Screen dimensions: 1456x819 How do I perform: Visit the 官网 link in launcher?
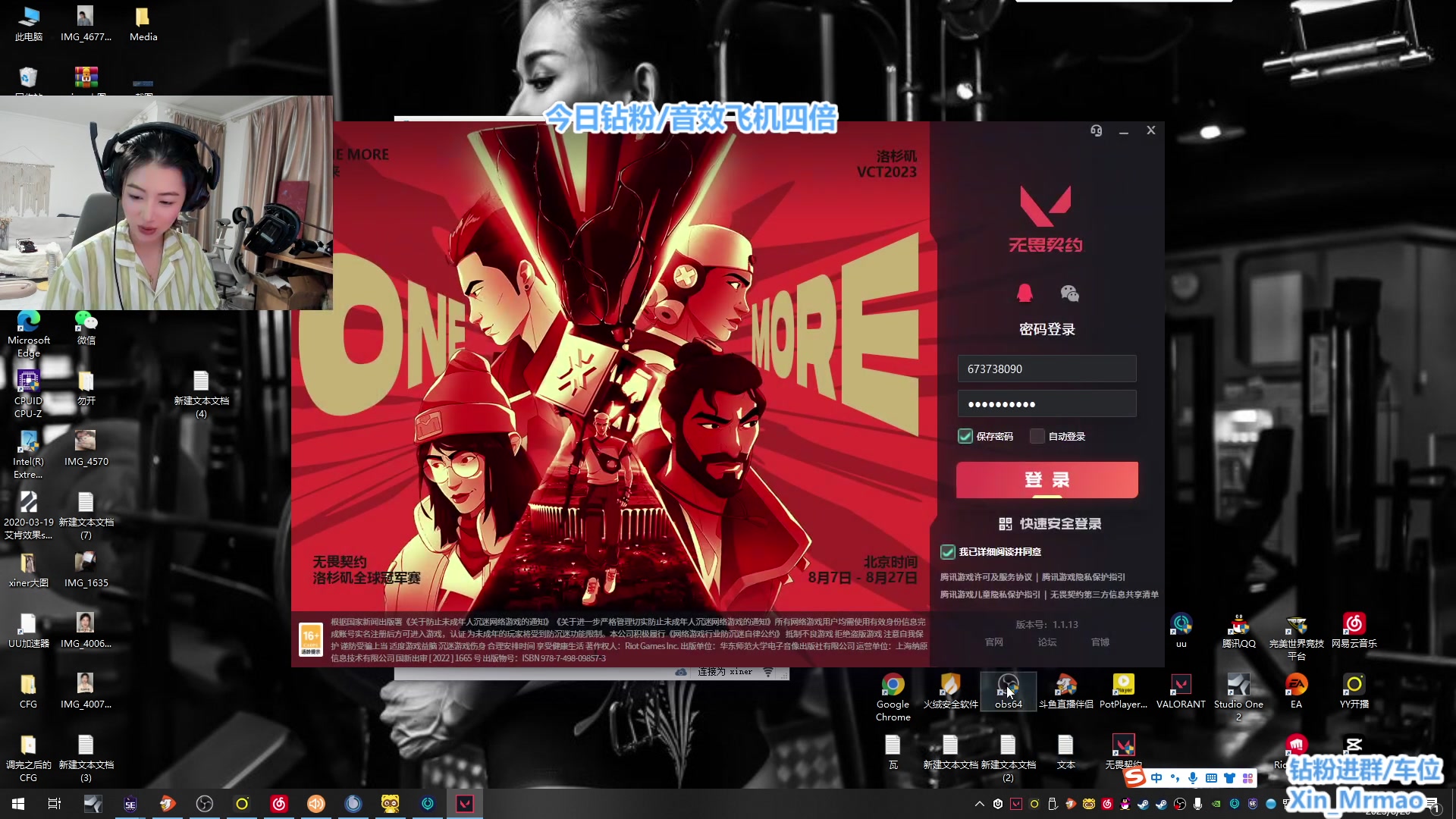993,642
